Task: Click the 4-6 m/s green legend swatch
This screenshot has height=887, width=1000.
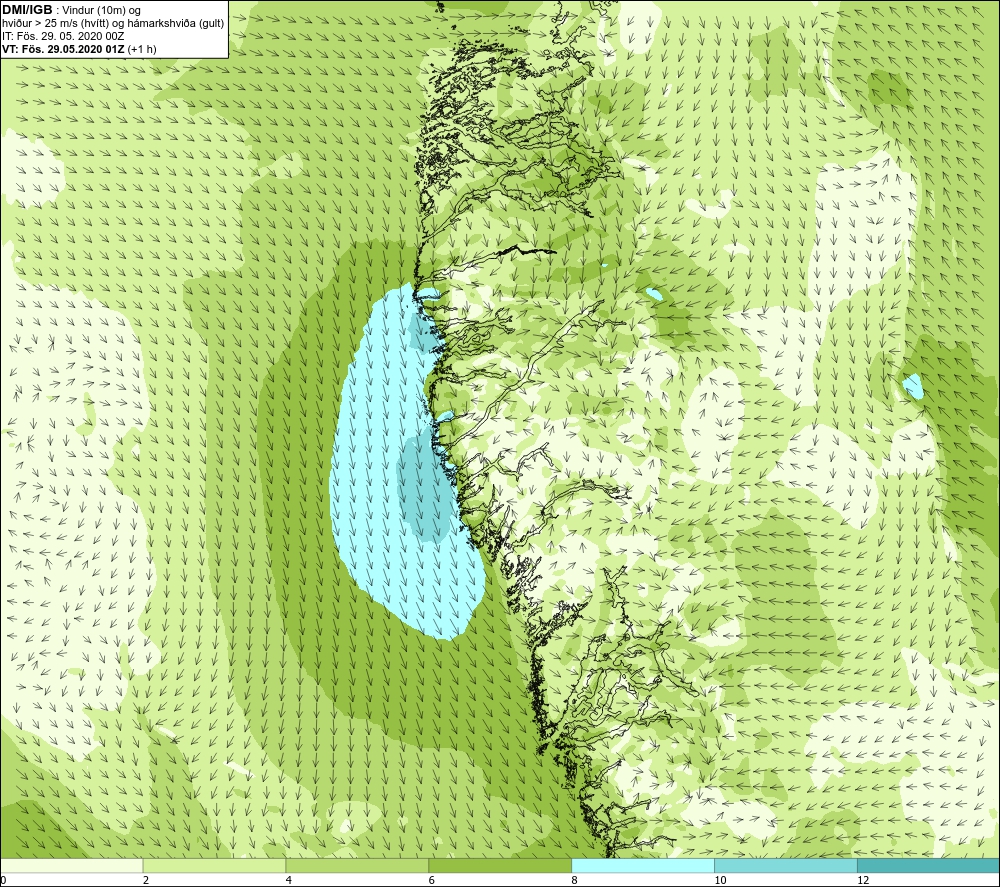Action: (357, 865)
